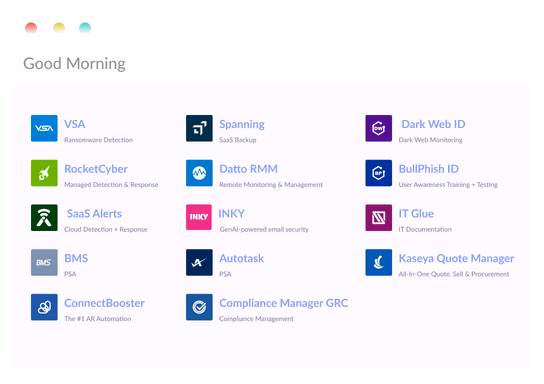Go to Compliance Manager GRC link
The height and width of the screenshot is (384, 544).
click(283, 303)
